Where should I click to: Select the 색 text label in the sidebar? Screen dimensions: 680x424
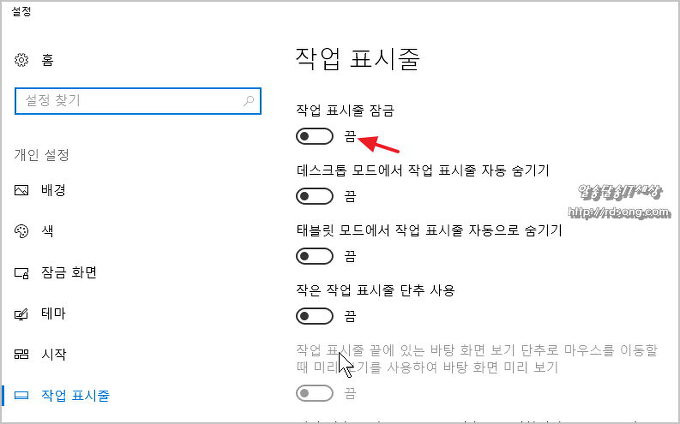pos(47,231)
